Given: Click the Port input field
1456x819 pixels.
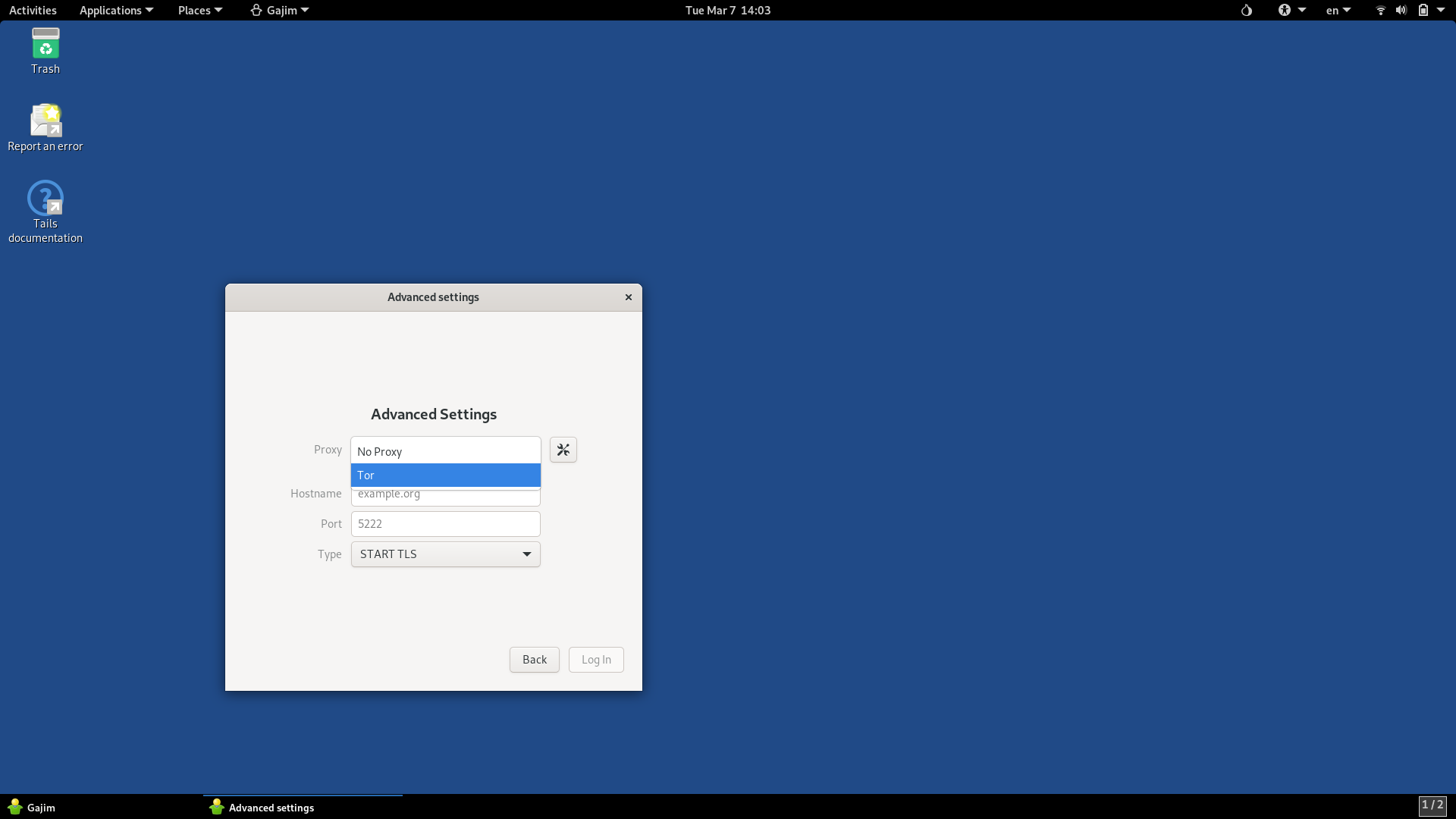Looking at the screenshot, I should click(445, 524).
